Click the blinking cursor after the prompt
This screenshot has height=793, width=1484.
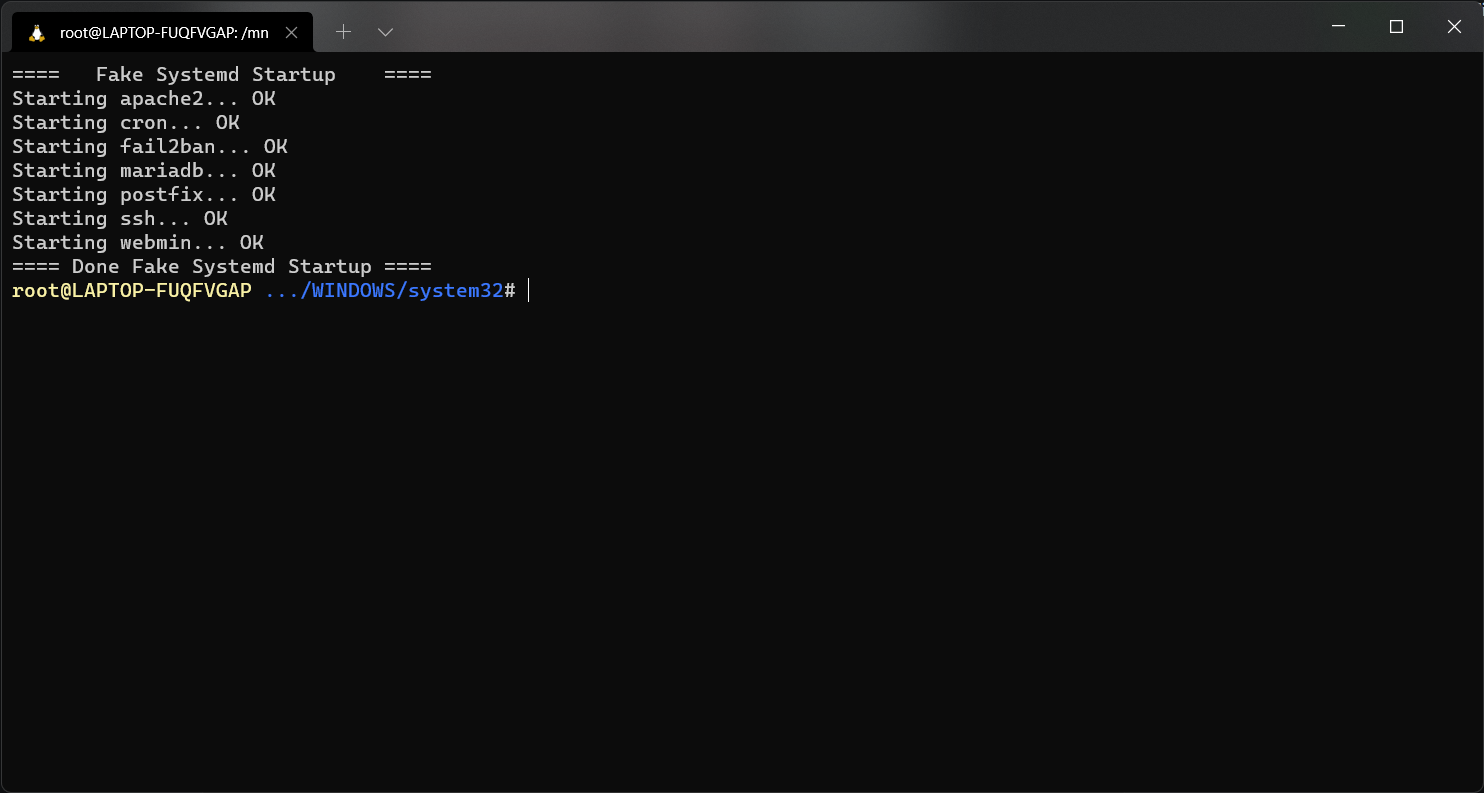(528, 291)
